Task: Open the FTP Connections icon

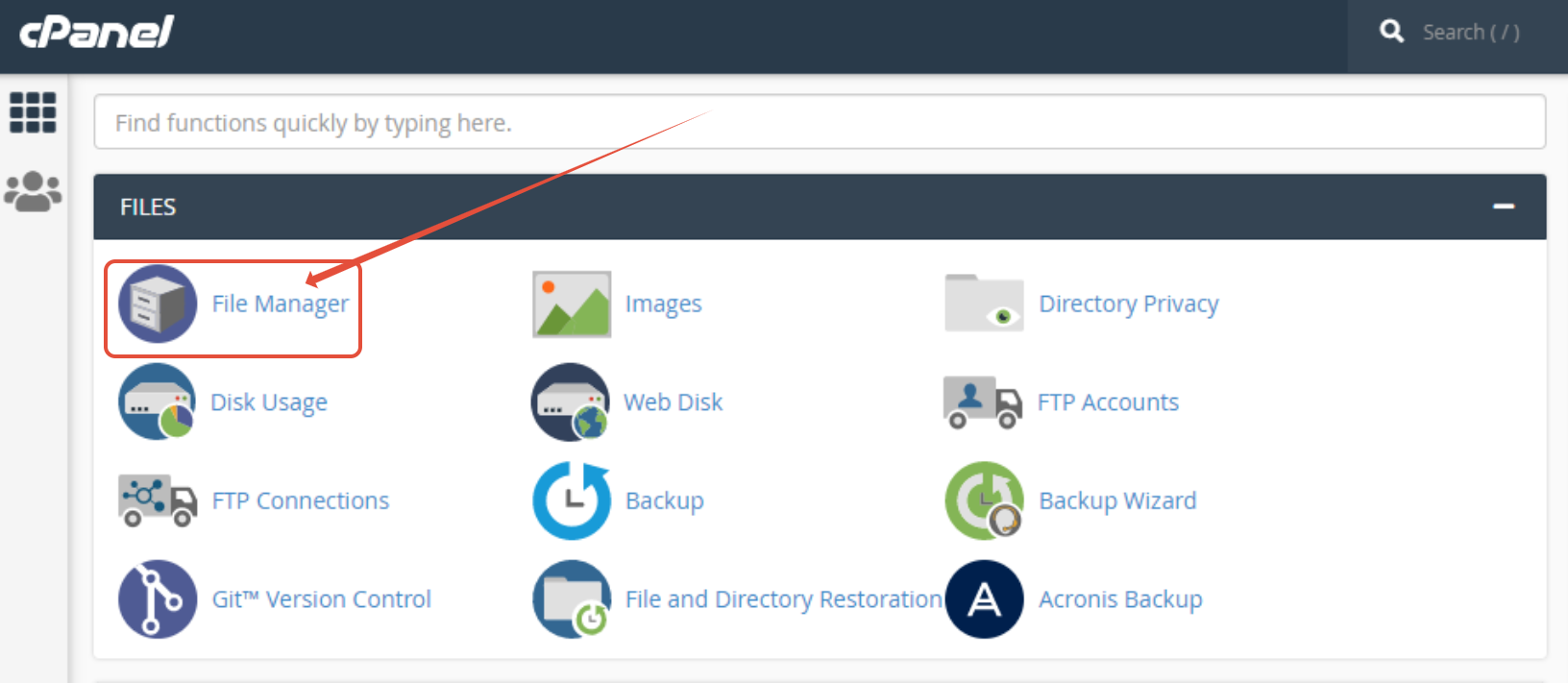Action: (158, 500)
